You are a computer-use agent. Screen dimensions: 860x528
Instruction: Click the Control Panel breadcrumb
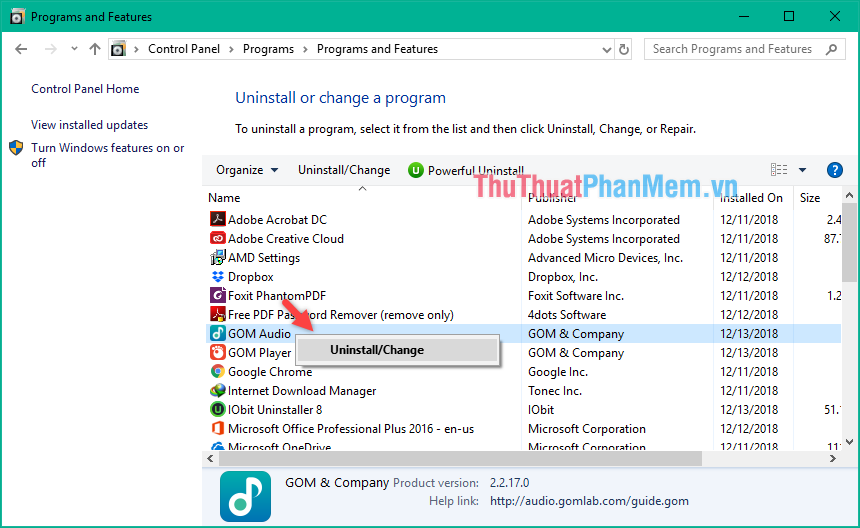(184, 49)
